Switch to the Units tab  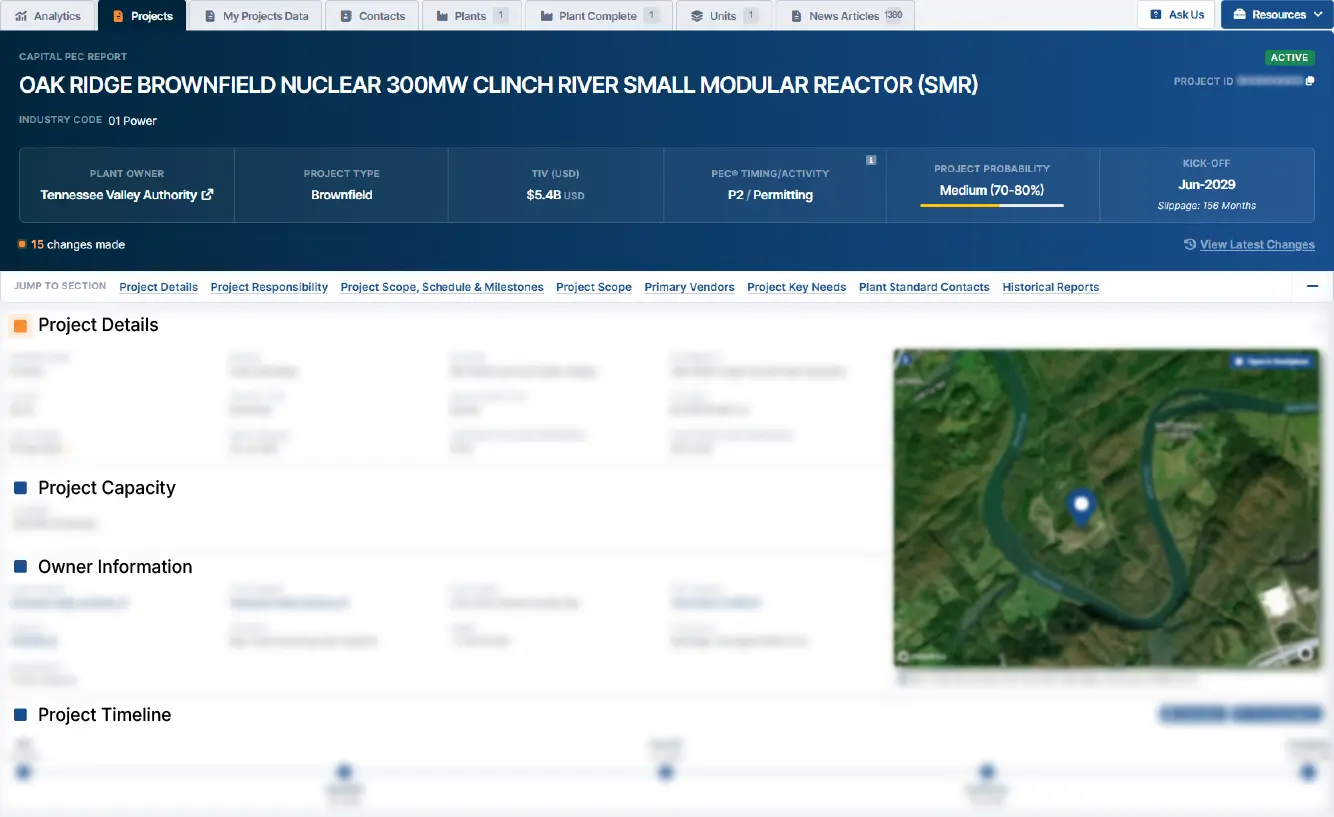[x=724, y=16]
